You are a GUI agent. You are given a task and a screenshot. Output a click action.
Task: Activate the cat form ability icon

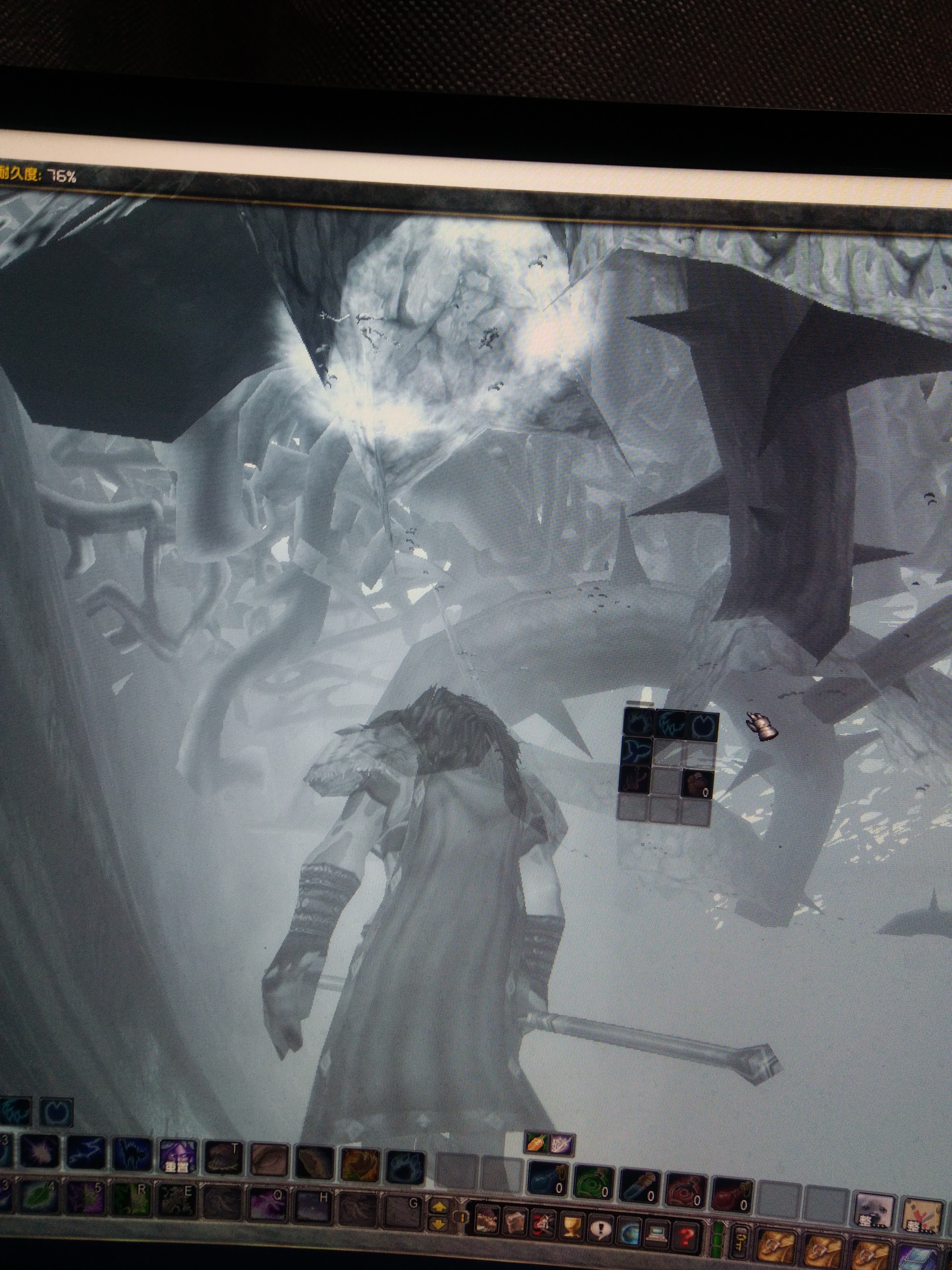click(x=133, y=1155)
